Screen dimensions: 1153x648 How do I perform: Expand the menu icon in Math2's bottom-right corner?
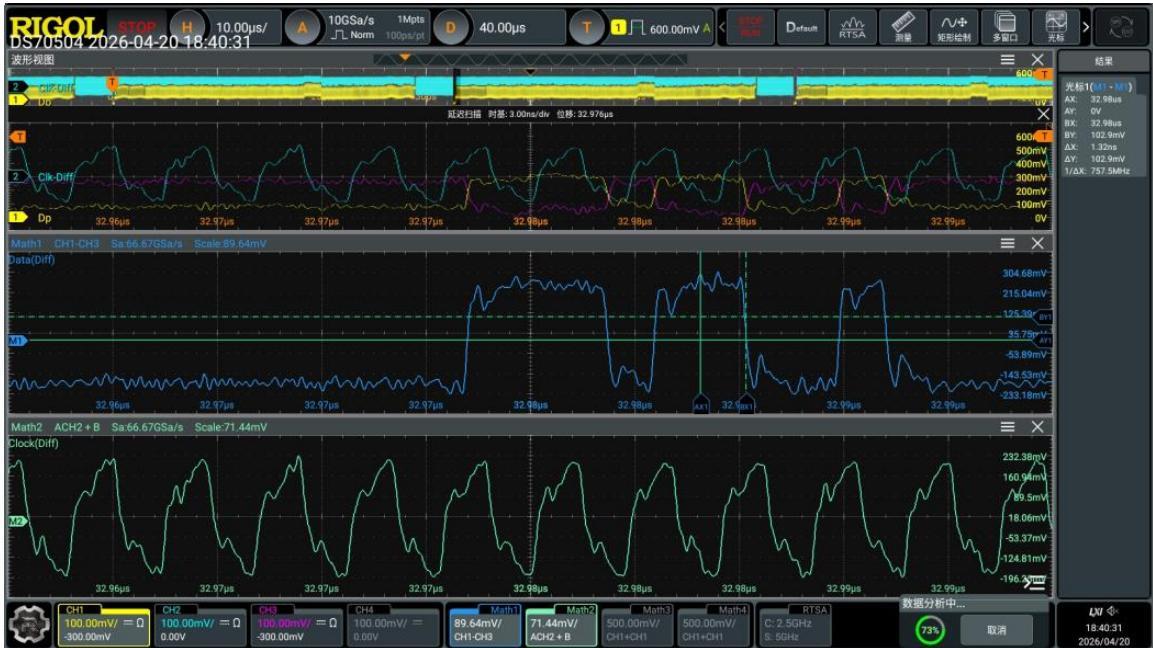pyautogui.click(x=1034, y=583)
